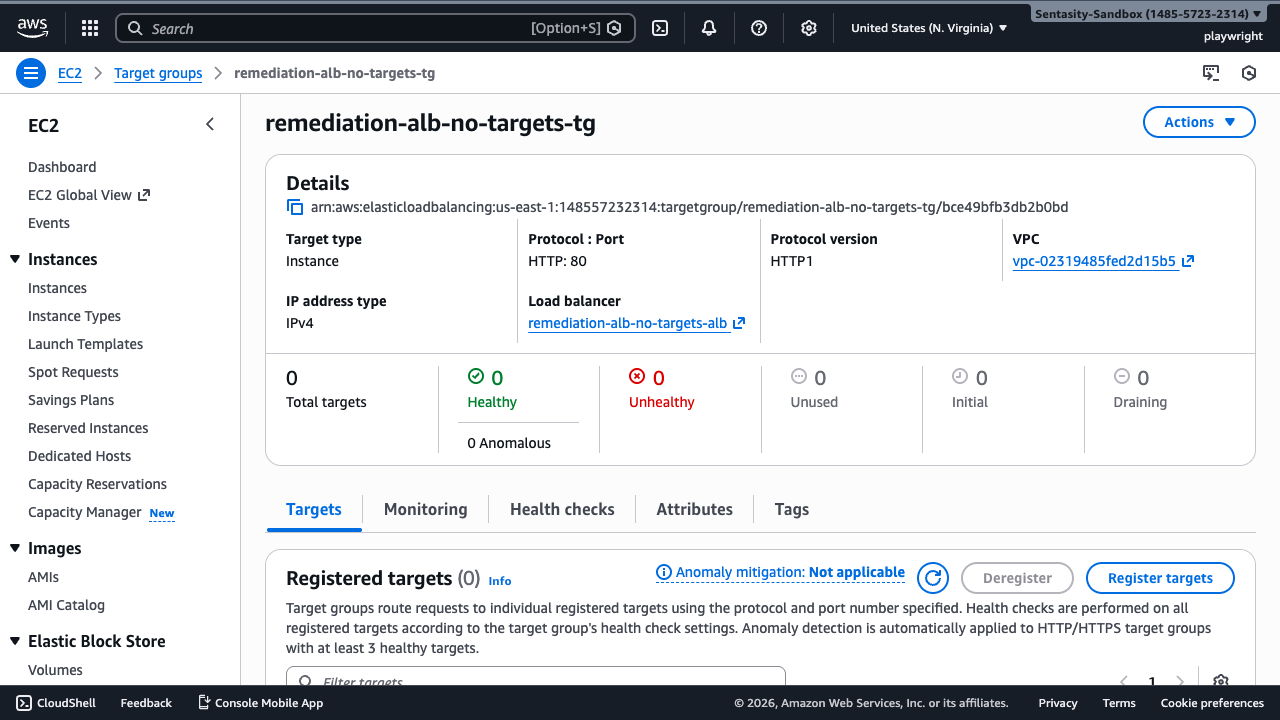1280x720 pixels.
Task: Open the Target groups breadcrumb link
Action: coord(158,73)
